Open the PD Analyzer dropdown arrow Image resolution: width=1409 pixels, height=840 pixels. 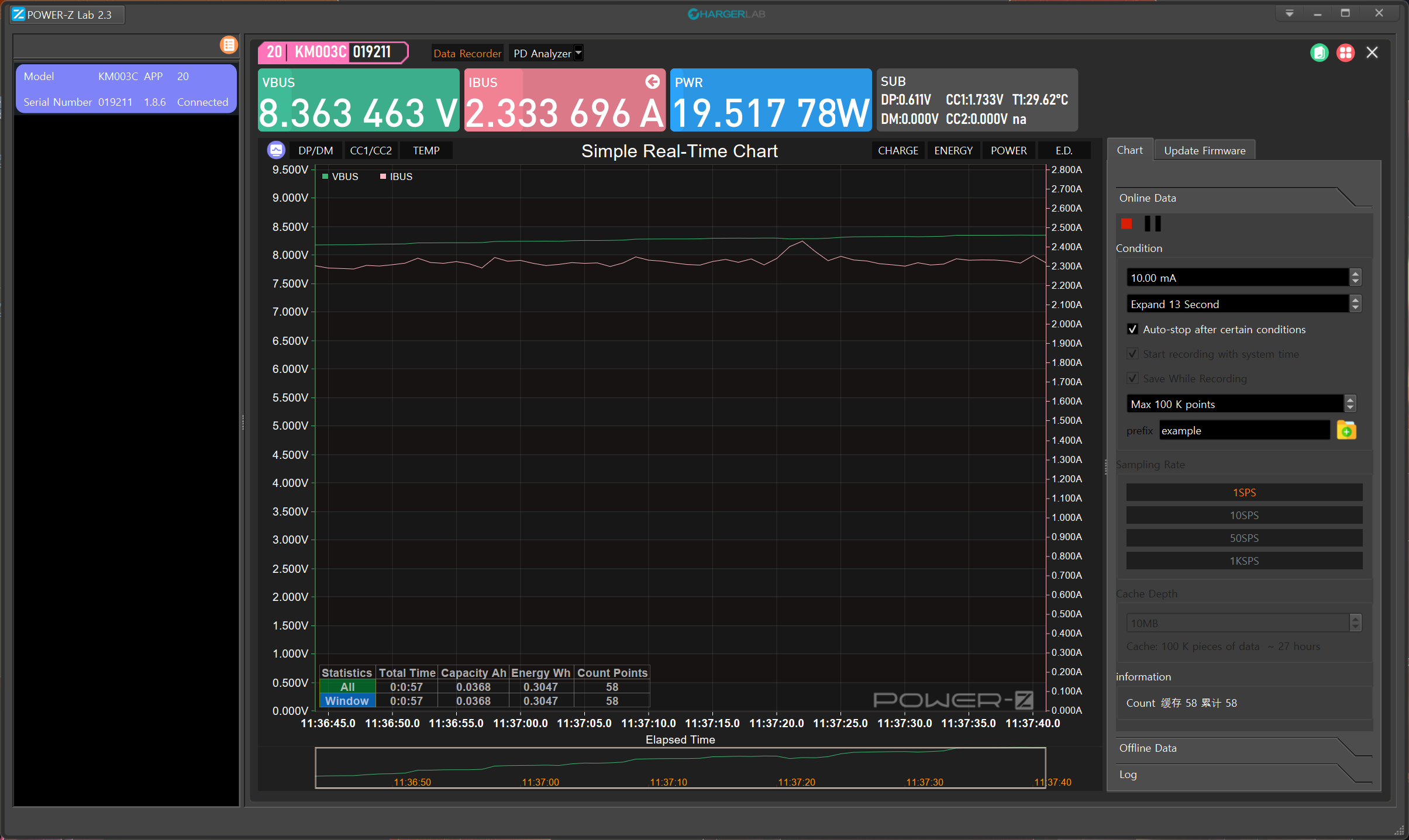[x=578, y=53]
